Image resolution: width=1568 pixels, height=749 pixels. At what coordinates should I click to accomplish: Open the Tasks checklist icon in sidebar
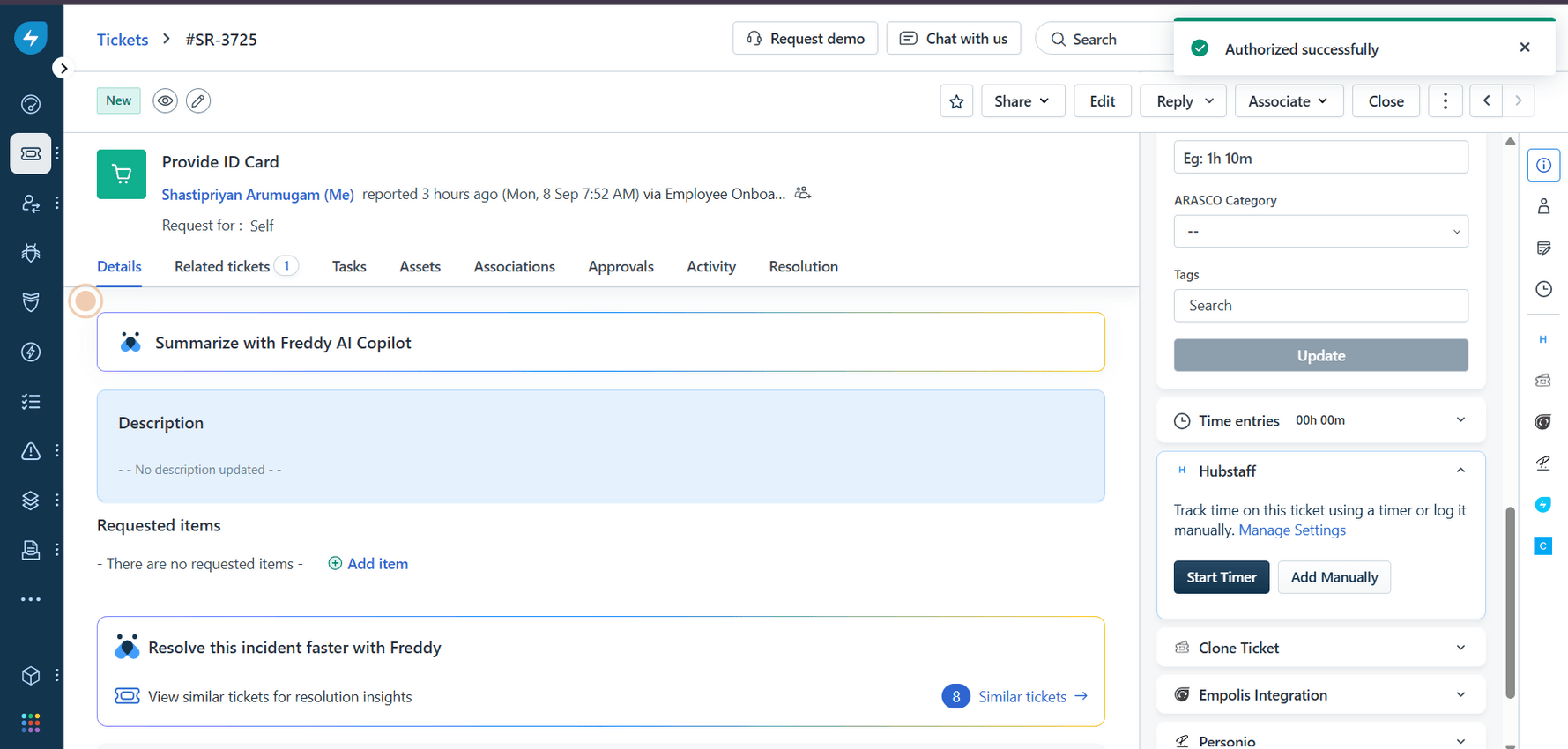point(31,402)
